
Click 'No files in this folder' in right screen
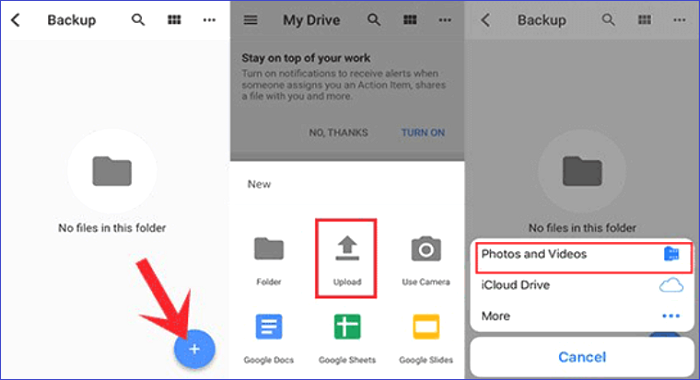click(582, 228)
